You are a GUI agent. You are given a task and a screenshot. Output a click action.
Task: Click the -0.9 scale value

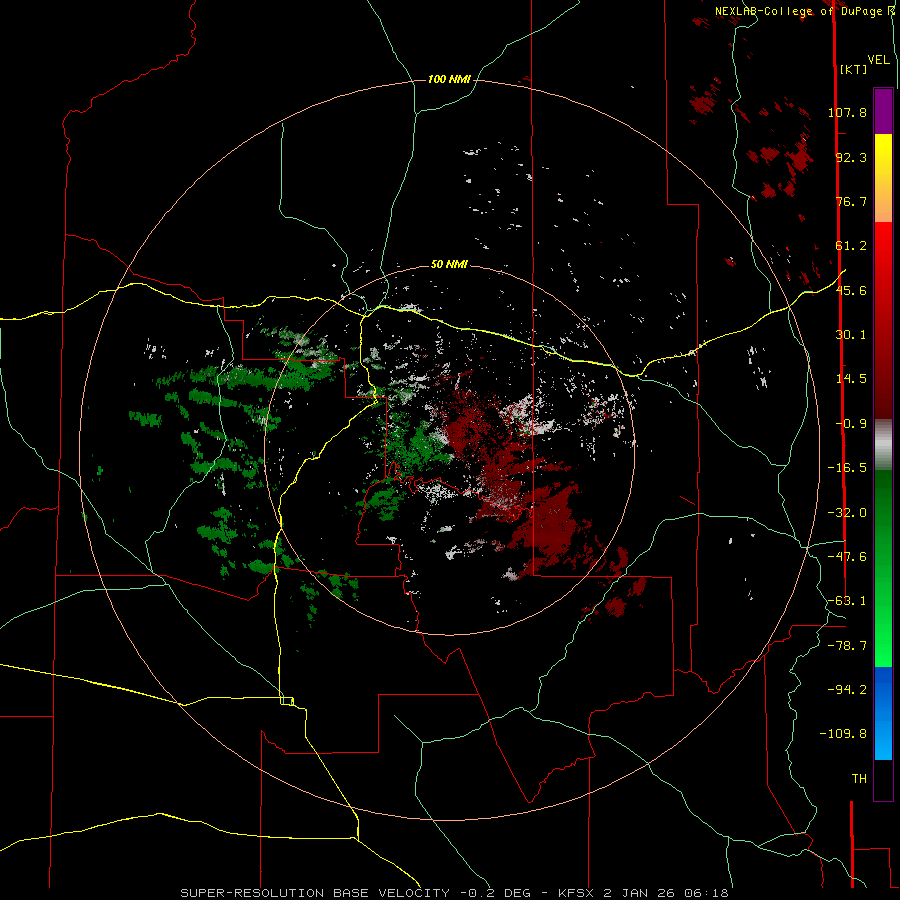pos(851,424)
